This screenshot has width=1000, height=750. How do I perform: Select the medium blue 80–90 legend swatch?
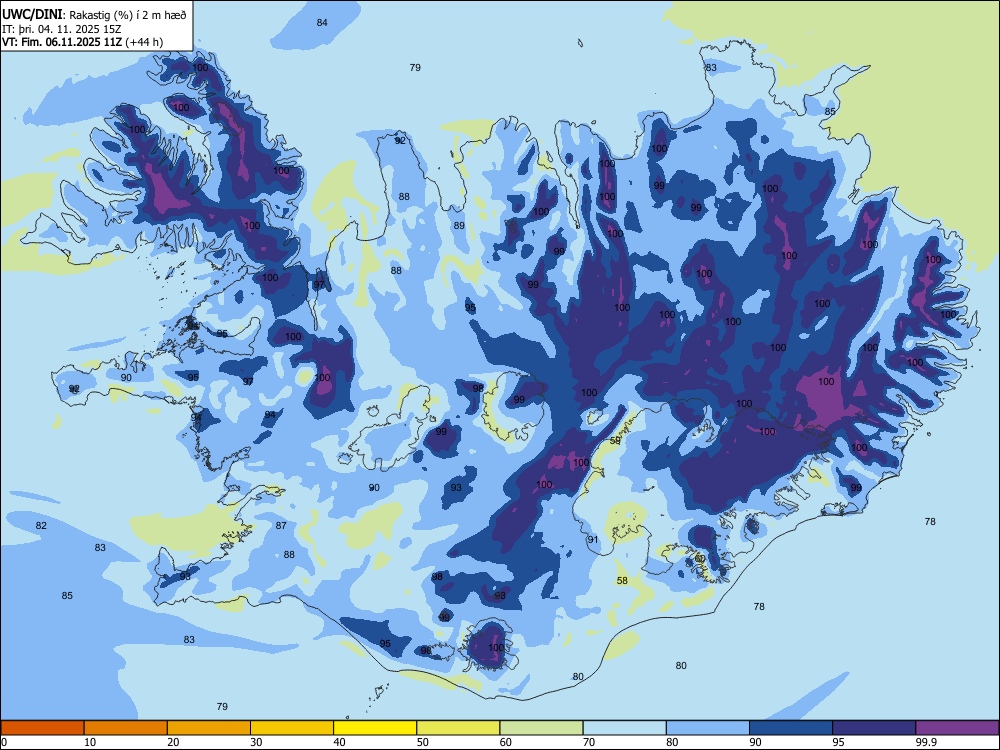pyautogui.click(x=708, y=728)
